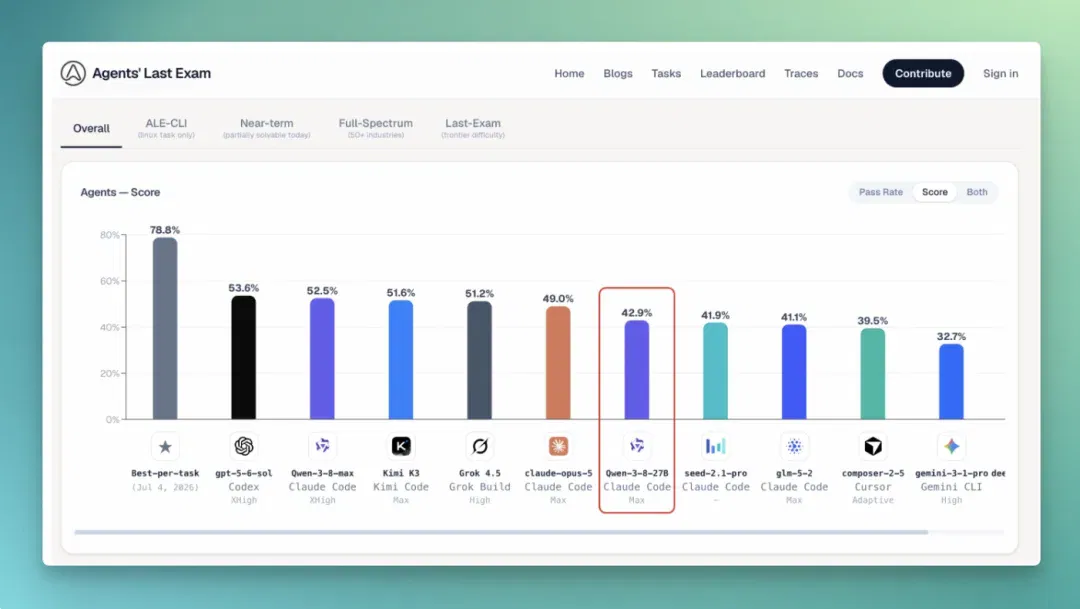Open the Full-Spectrum tab
This screenshot has height=609, width=1080.
point(375,127)
